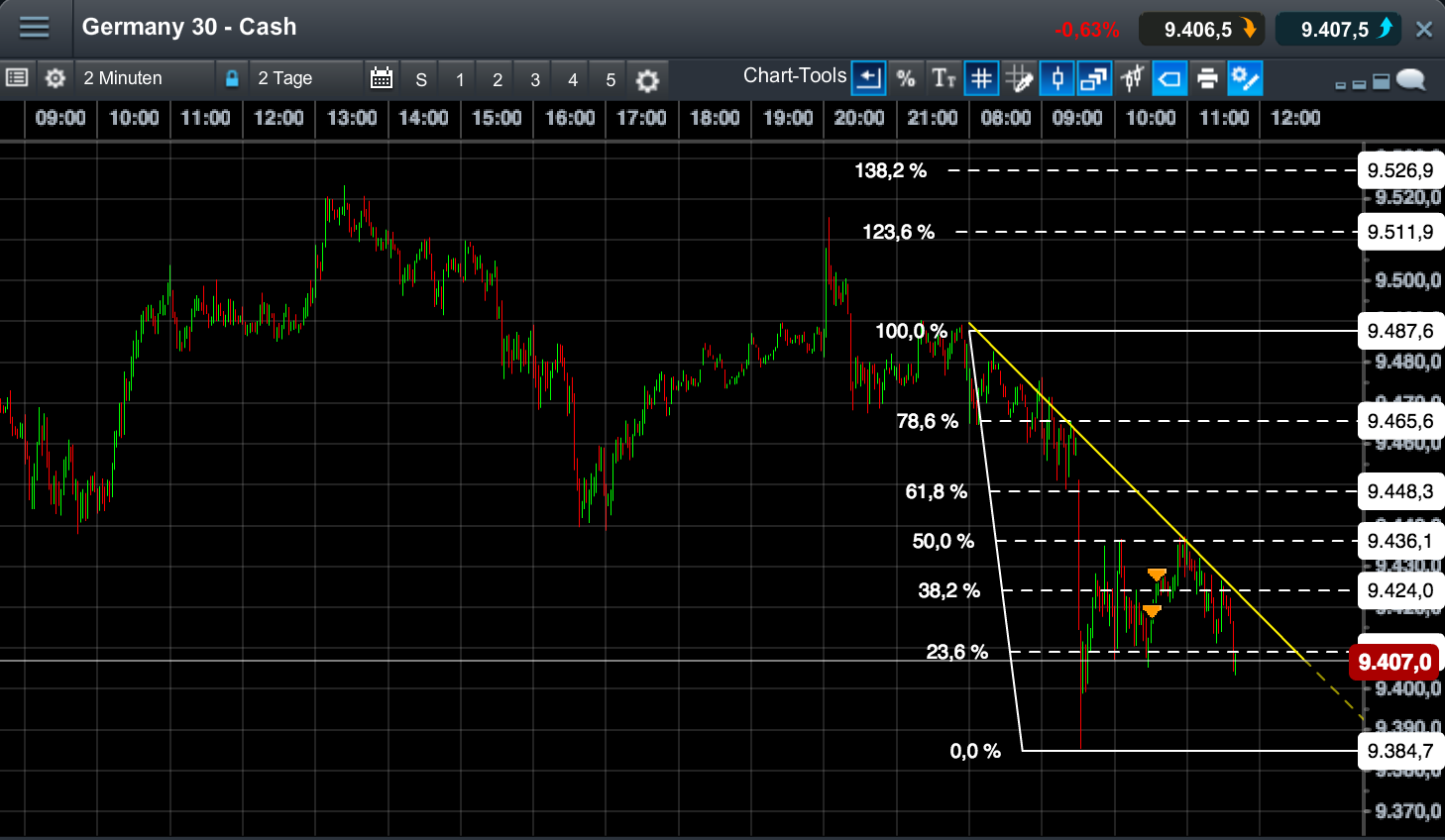
Task: Open the calendar date picker
Action: pos(381,77)
